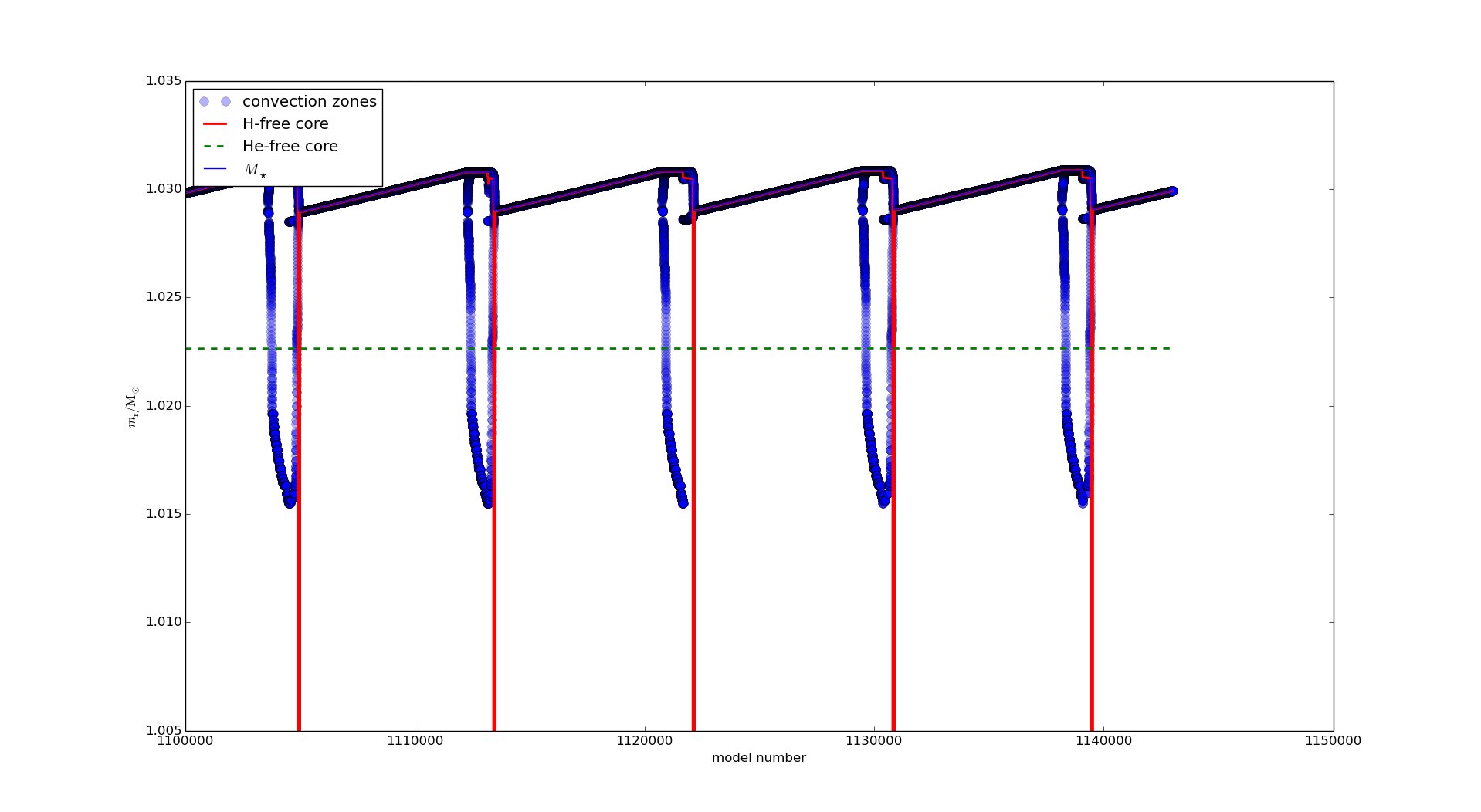Viewport: 1481px width, 812px height.
Task: Click the 1.005 y-axis tick label
Action: (x=164, y=730)
